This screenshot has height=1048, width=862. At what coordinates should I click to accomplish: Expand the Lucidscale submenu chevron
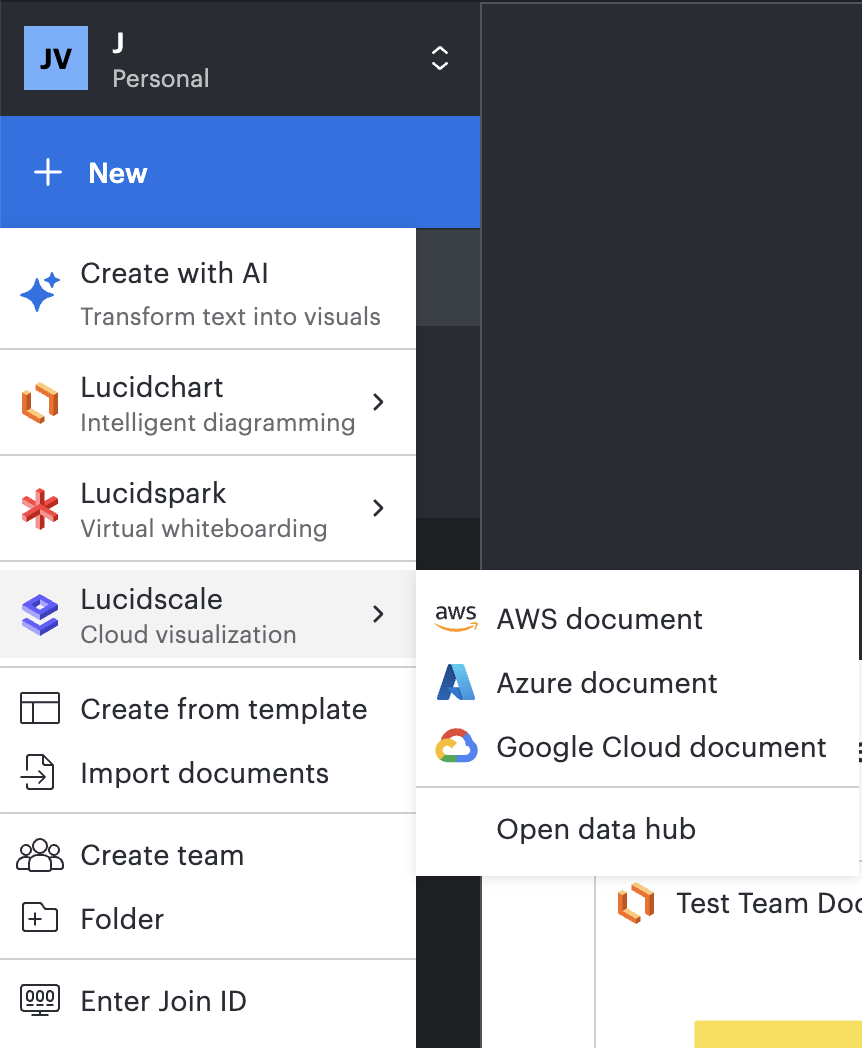coord(378,614)
